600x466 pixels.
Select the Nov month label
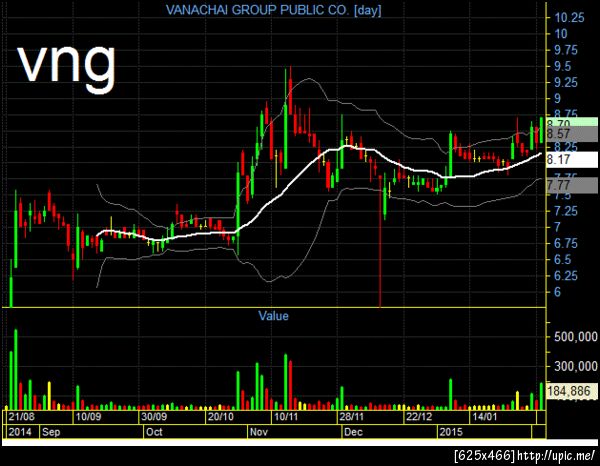click(x=259, y=432)
